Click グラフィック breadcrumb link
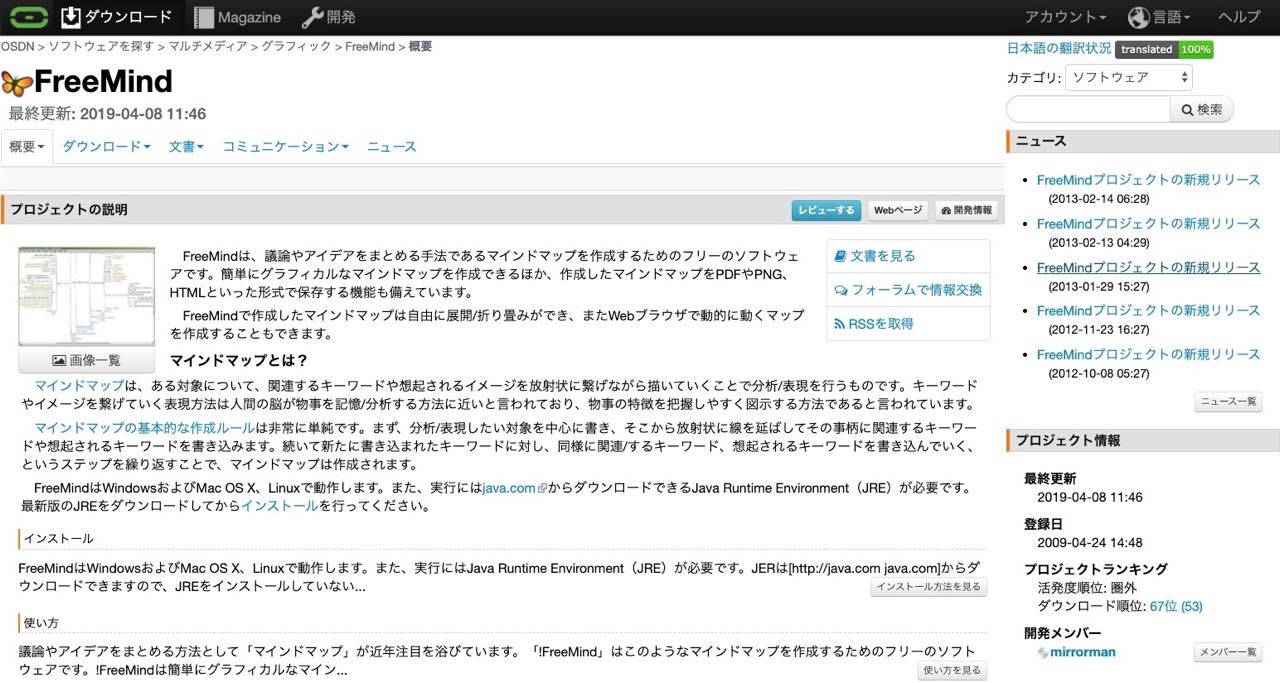The width and height of the screenshot is (1280, 683). tap(296, 46)
